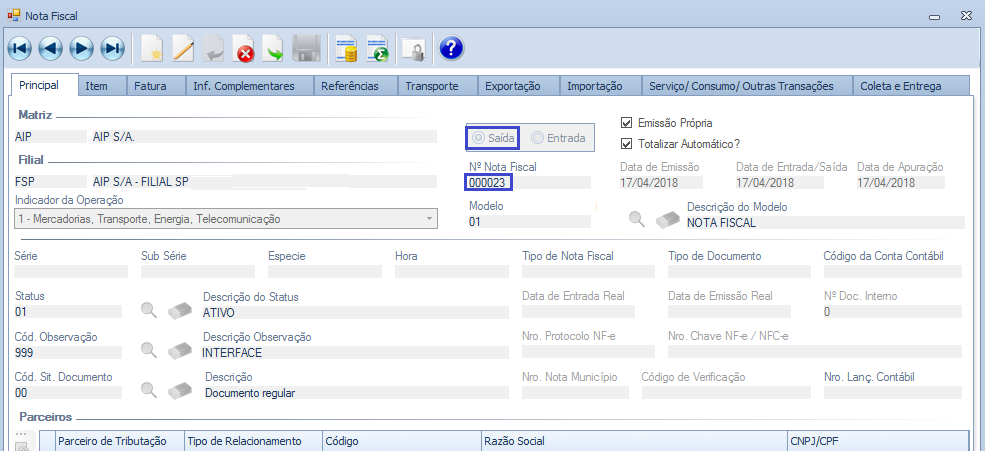Click the Parceiro de Tributação column header

point(120,441)
